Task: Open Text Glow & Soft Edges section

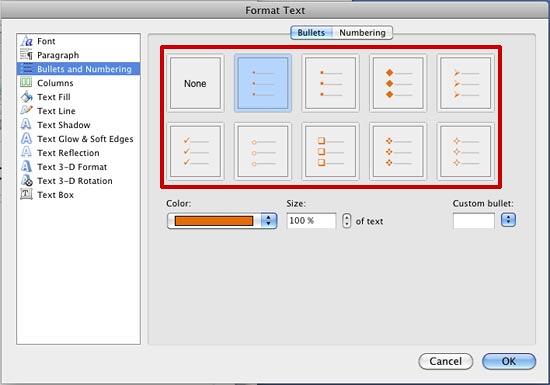Action: pos(85,139)
